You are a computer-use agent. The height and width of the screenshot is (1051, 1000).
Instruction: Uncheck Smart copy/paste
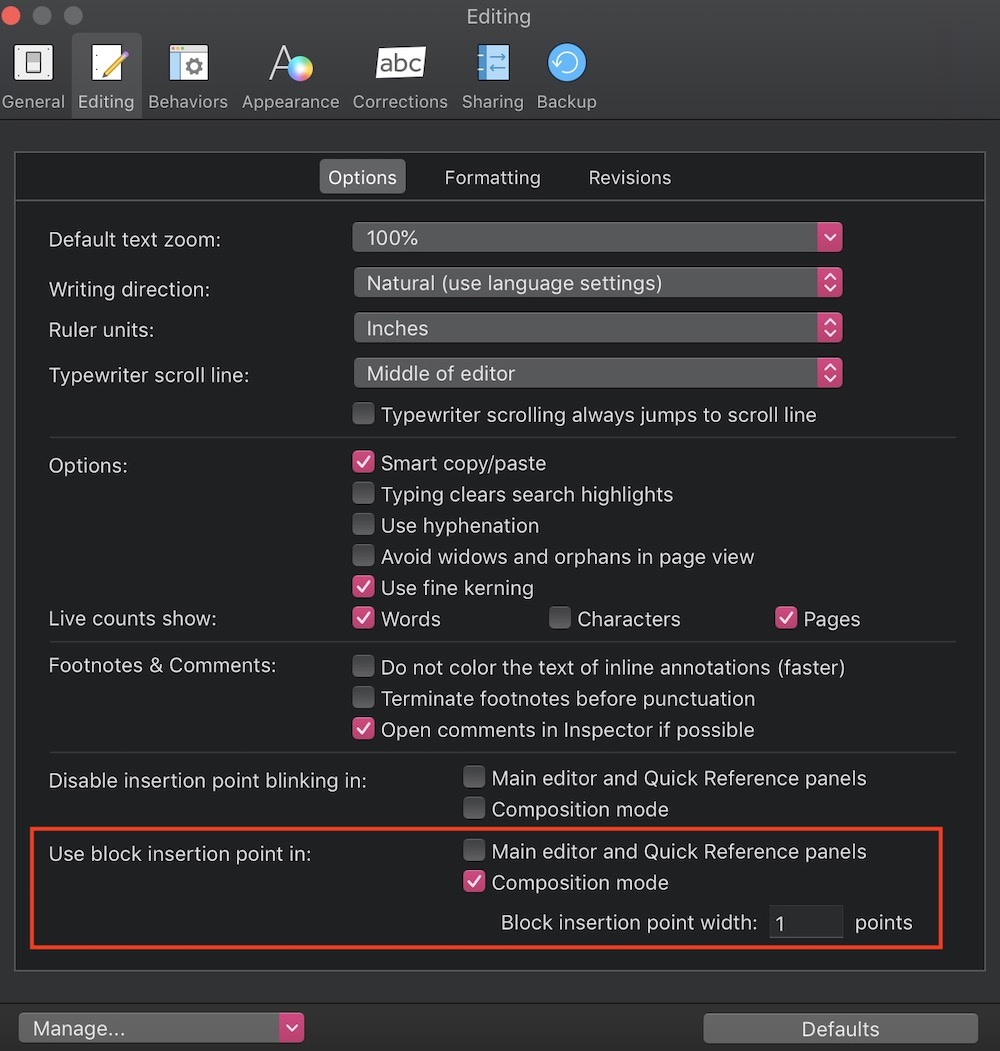point(364,462)
